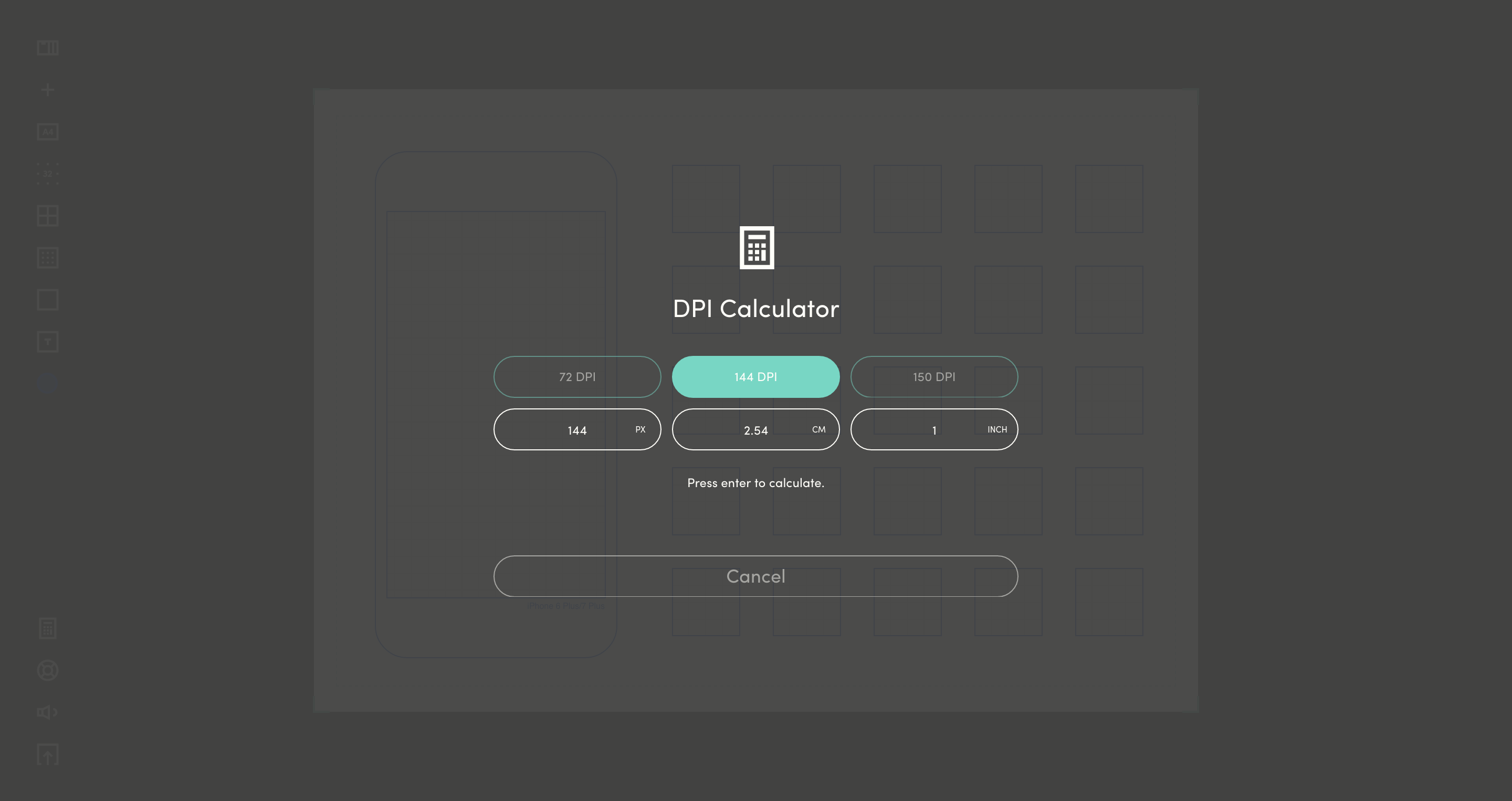Click the dark circular color swatch in sidebar
Image resolution: width=1512 pixels, height=801 pixels.
tap(48, 383)
